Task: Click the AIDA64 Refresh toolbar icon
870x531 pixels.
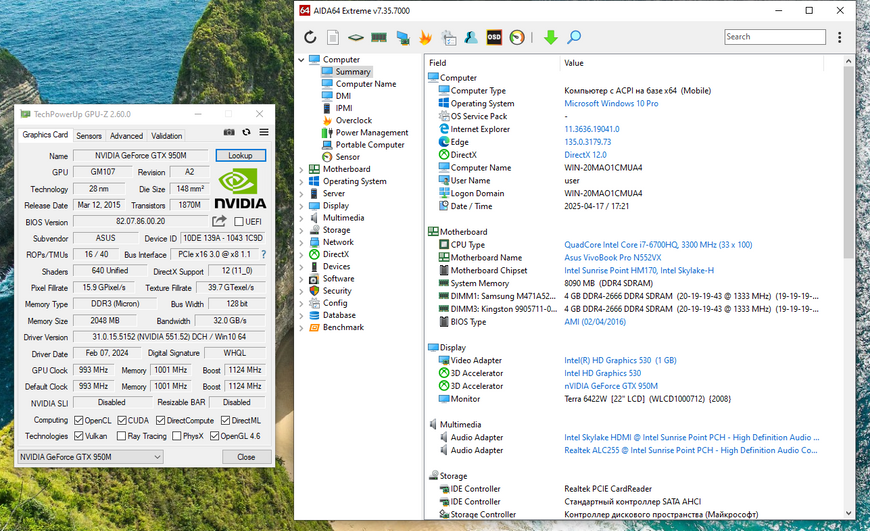Action: (x=310, y=37)
